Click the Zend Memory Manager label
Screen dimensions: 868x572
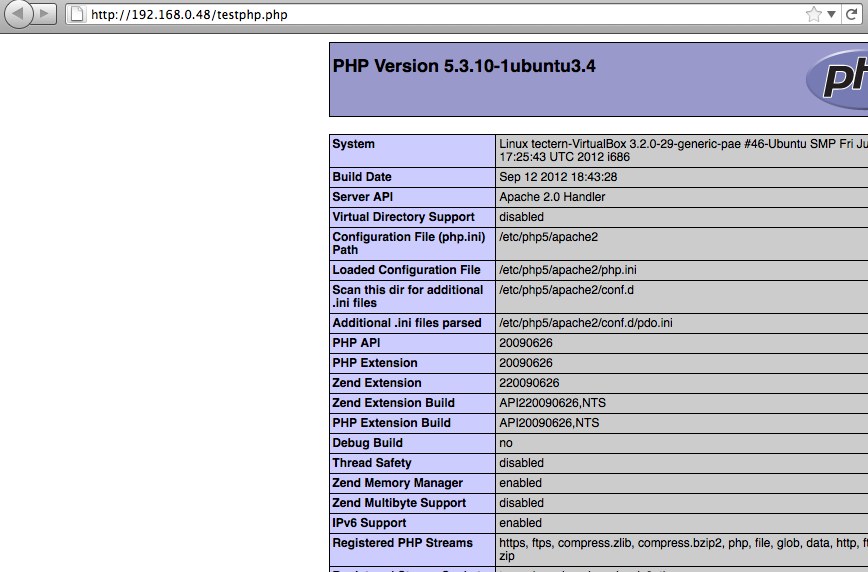click(x=397, y=483)
